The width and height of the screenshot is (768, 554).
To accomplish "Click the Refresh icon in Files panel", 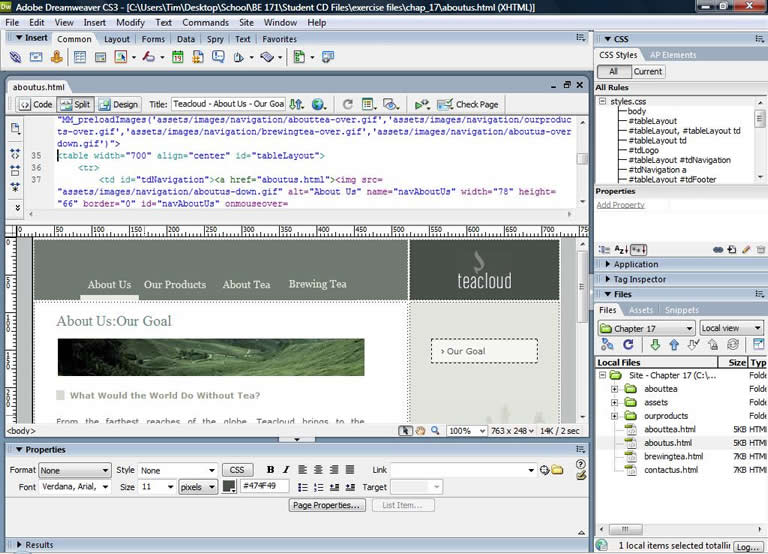I will click(x=628, y=344).
